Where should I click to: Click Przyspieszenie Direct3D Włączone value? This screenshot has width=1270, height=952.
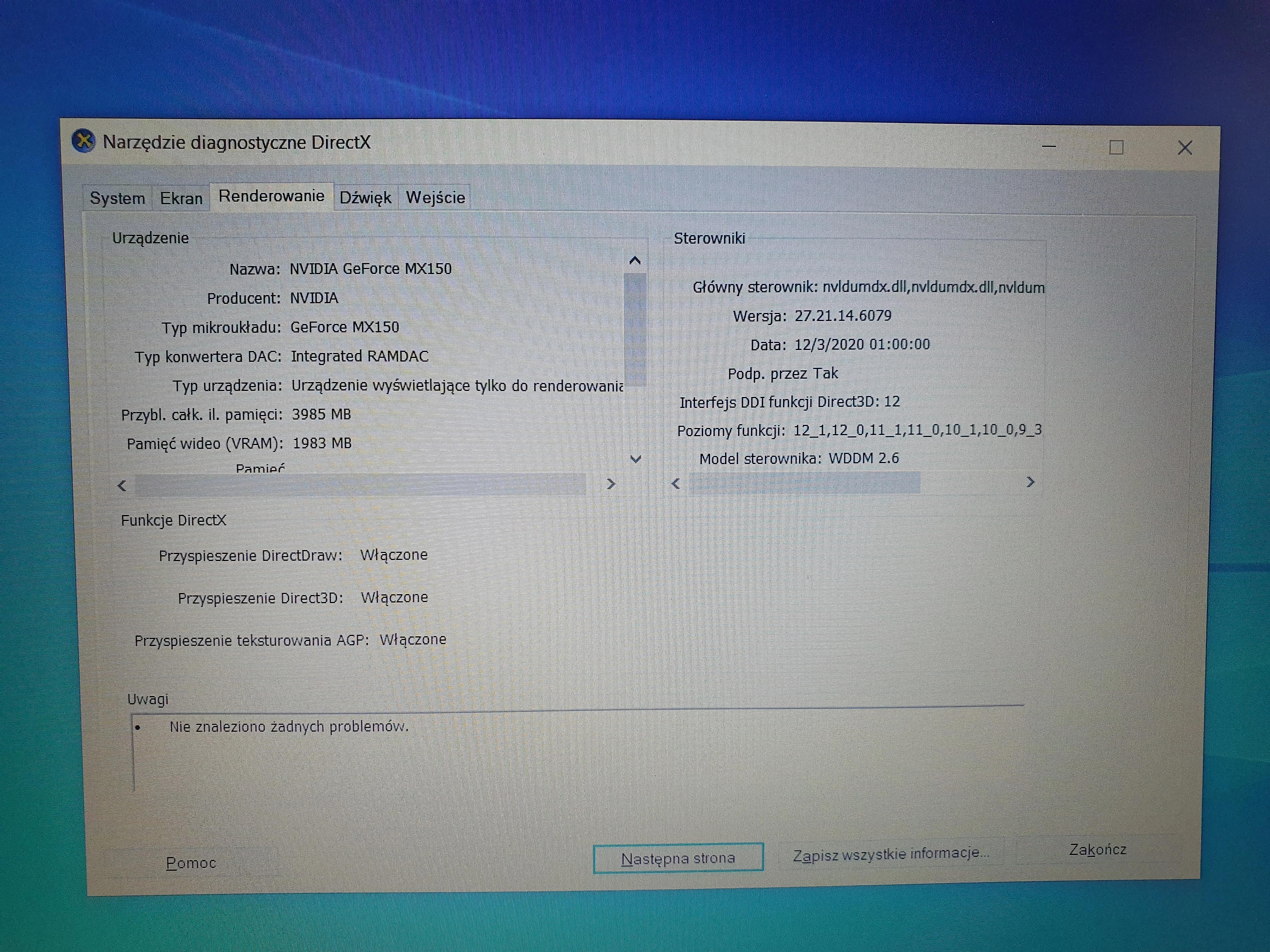click(394, 598)
